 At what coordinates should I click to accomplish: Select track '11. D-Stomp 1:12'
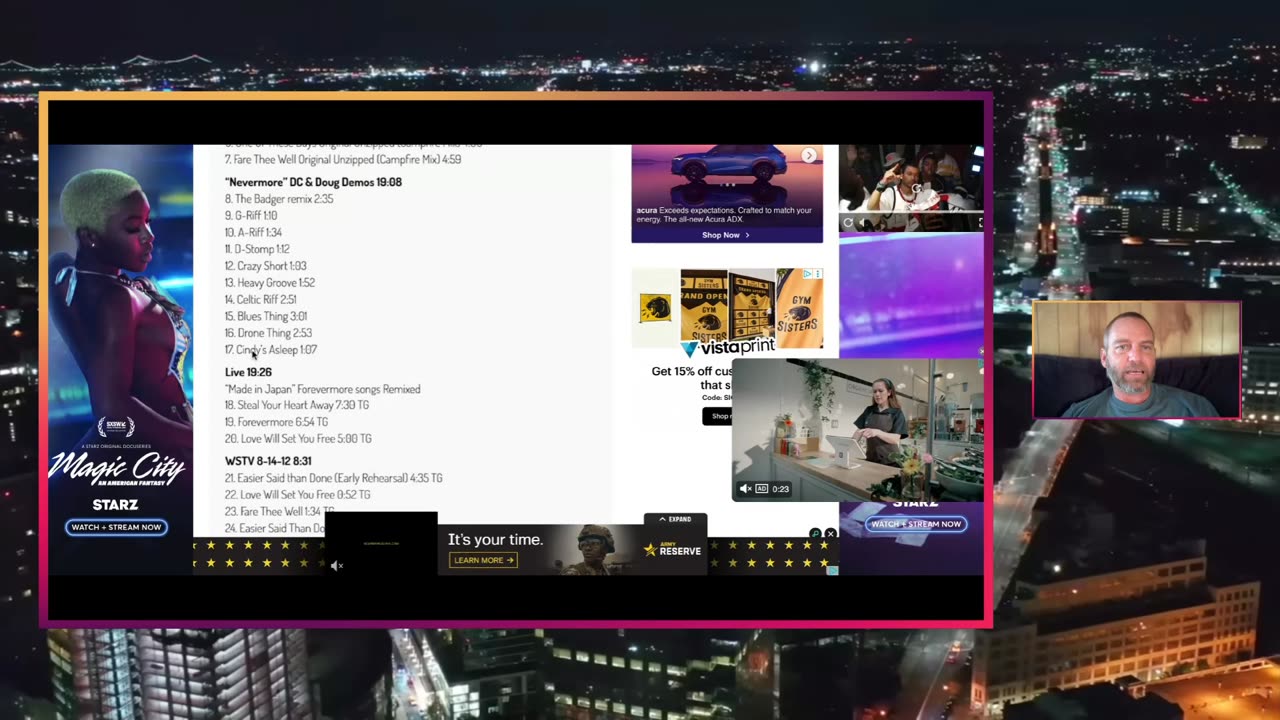(x=257, y=249)
